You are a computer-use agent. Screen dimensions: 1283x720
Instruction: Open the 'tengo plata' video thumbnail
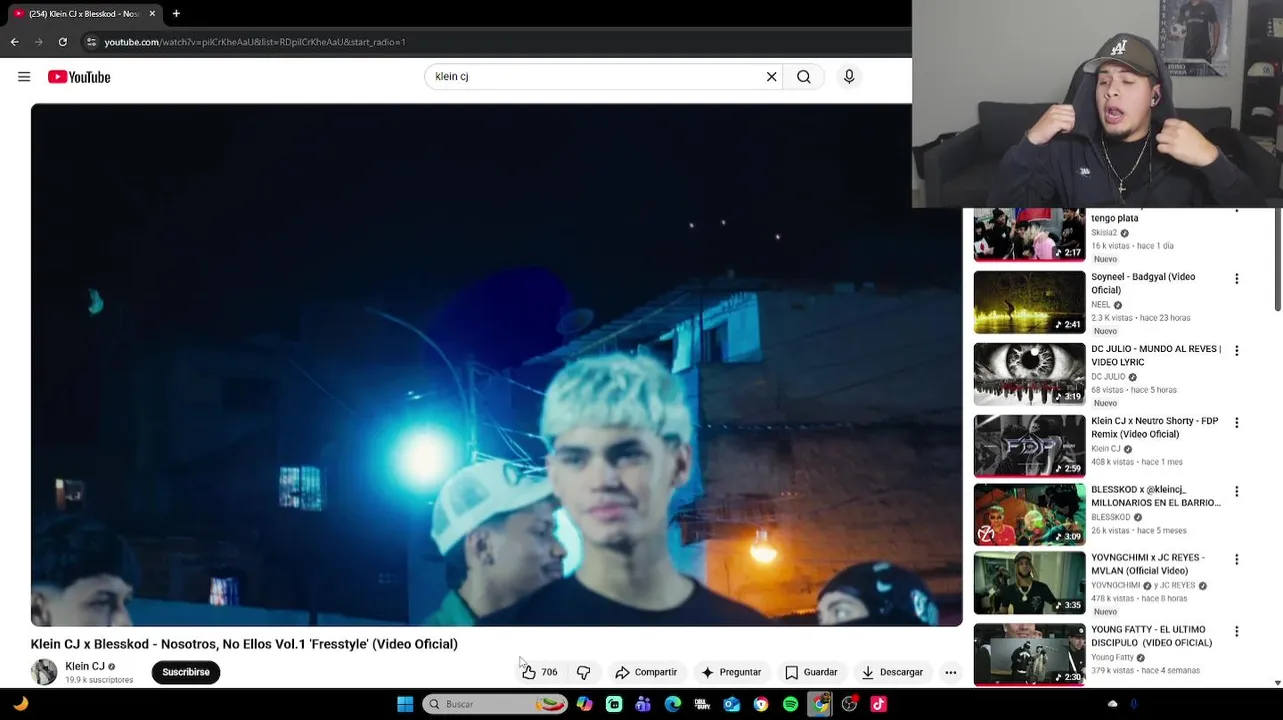1029,234
